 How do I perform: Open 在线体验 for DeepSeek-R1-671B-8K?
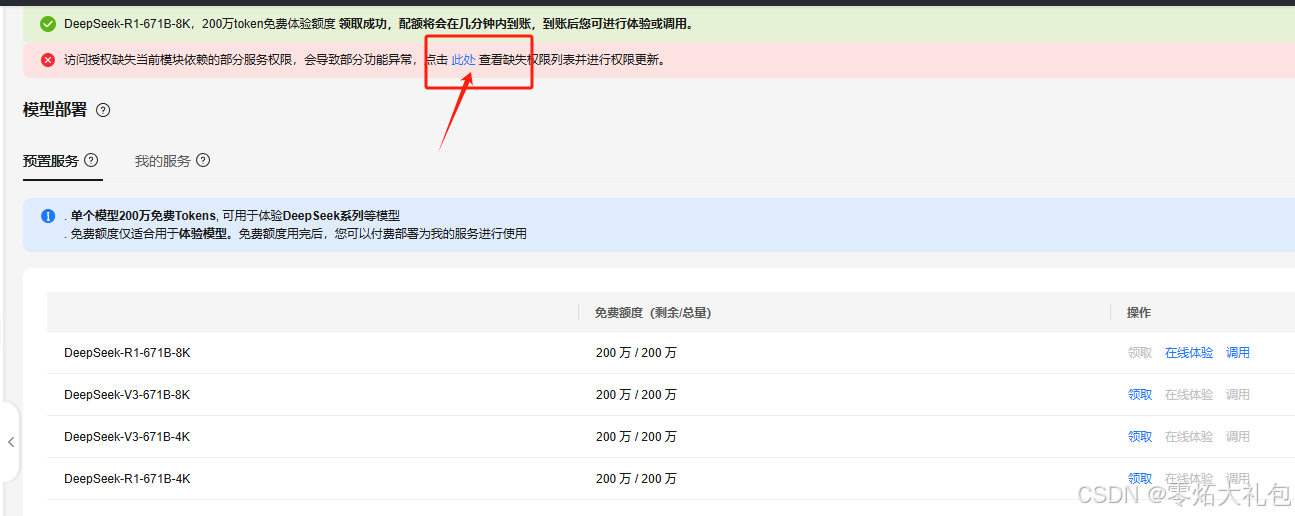click(x=1189, y=353)
